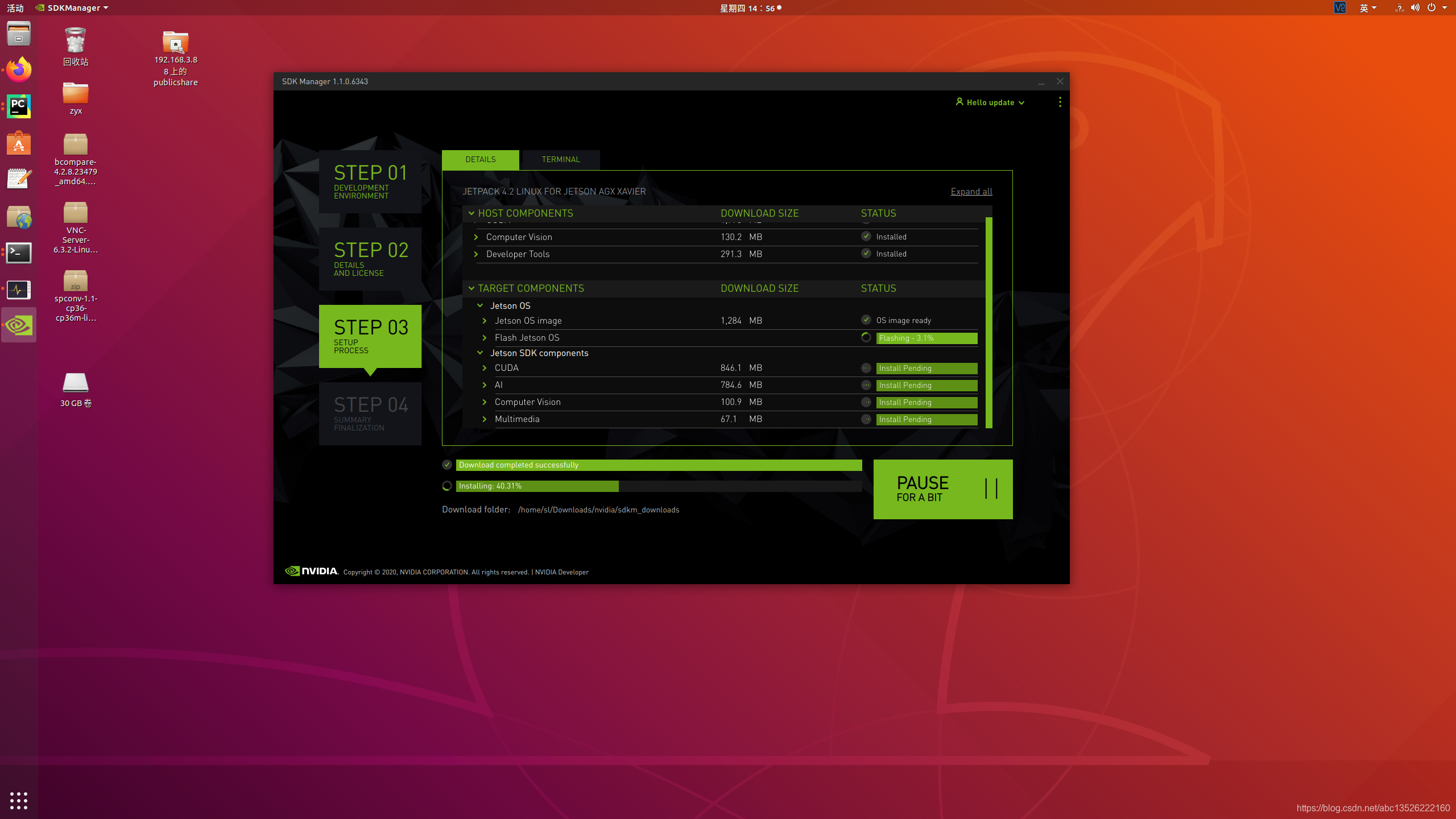Viewport: 1456px width, 819px height.
Task: Open Hello update account dropdown
Action: [990, 102]
